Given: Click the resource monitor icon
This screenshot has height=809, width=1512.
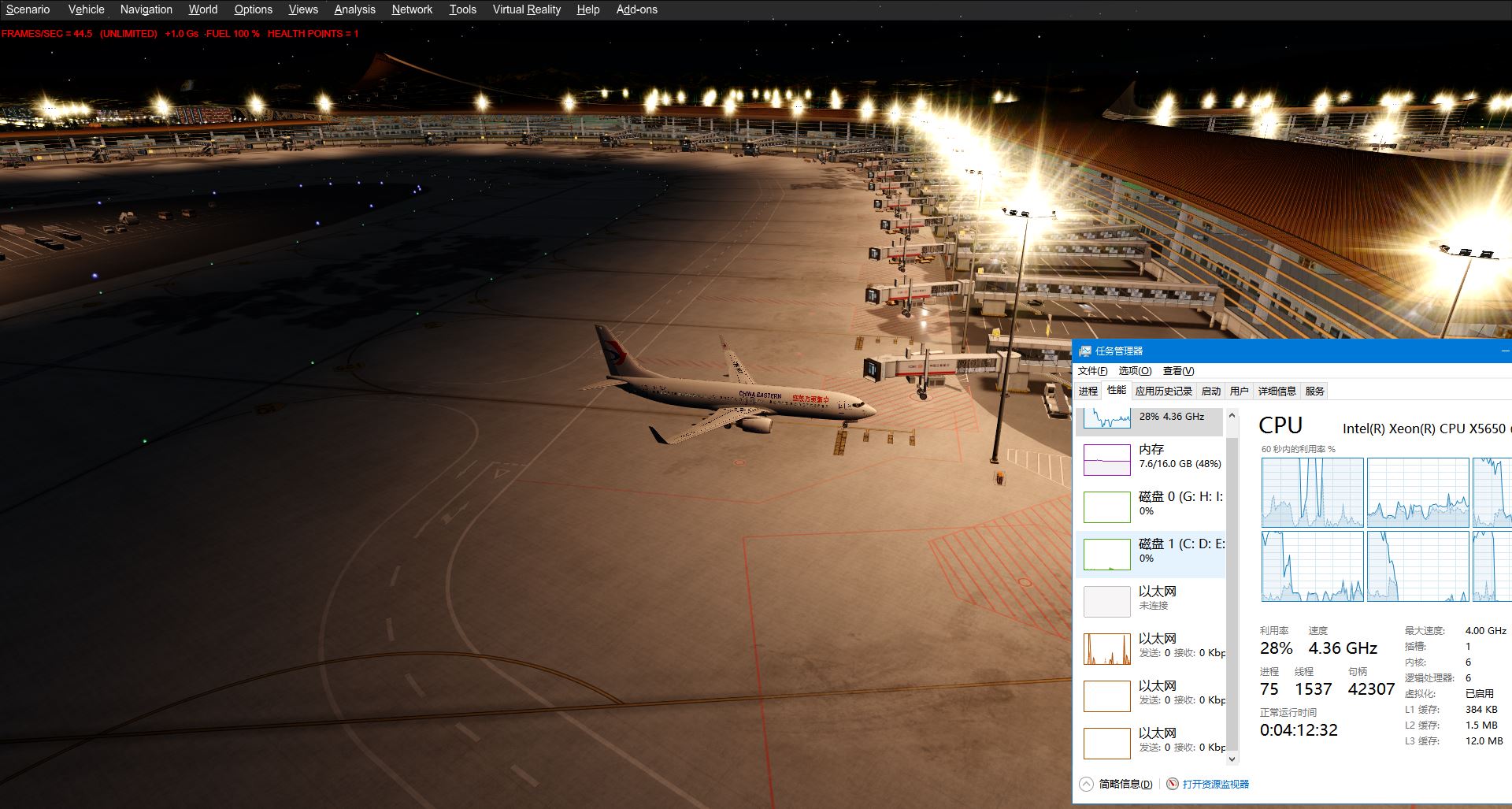Looking at the screenshot, I should tap(1173, 784).
